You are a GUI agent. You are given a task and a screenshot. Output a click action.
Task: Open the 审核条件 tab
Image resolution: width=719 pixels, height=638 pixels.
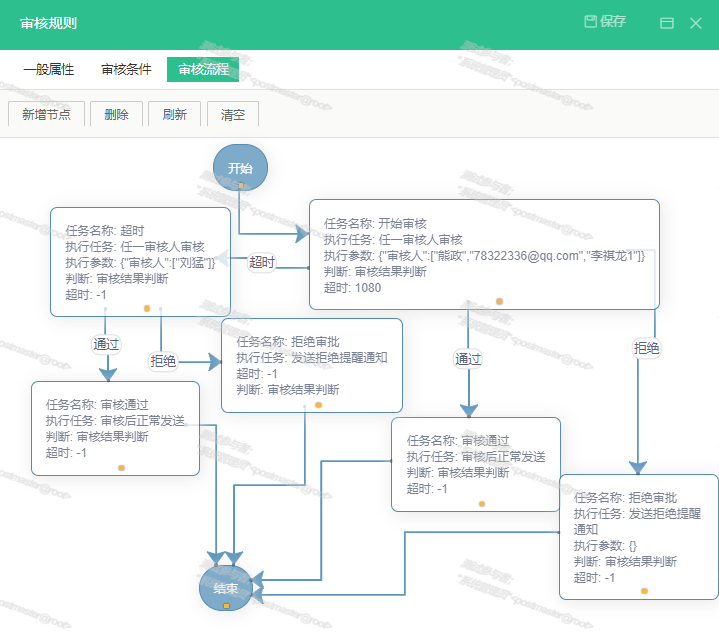coord(127,70)
